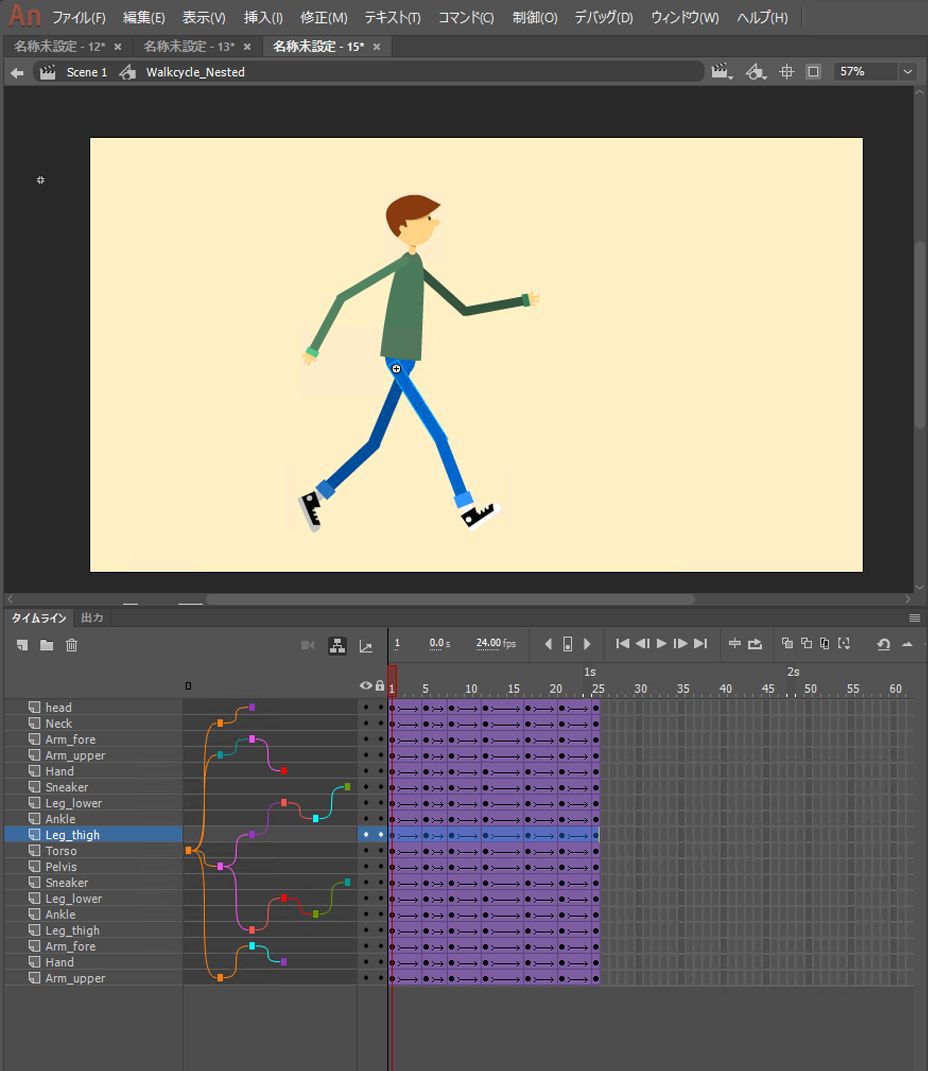Click the center stage icon

786,72
